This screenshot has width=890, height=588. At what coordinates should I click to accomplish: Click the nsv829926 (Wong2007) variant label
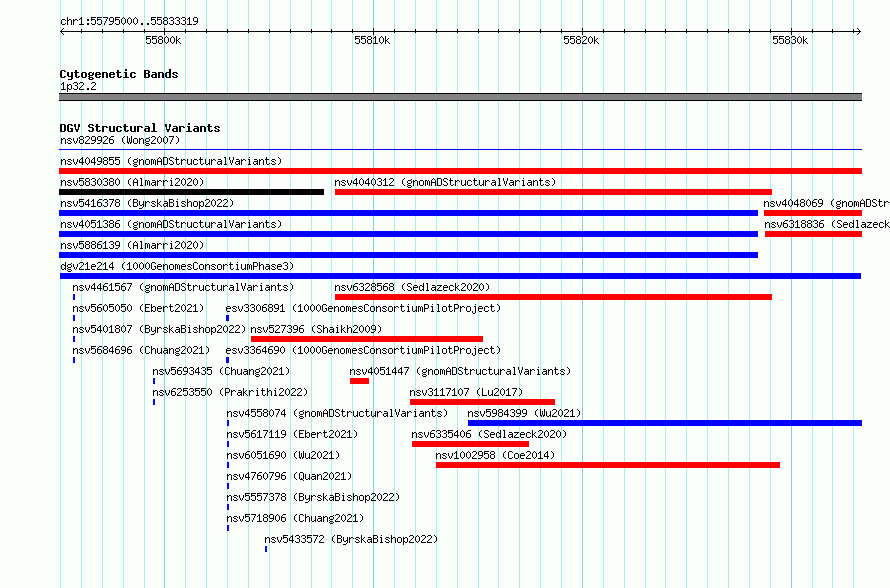(120, 140)
